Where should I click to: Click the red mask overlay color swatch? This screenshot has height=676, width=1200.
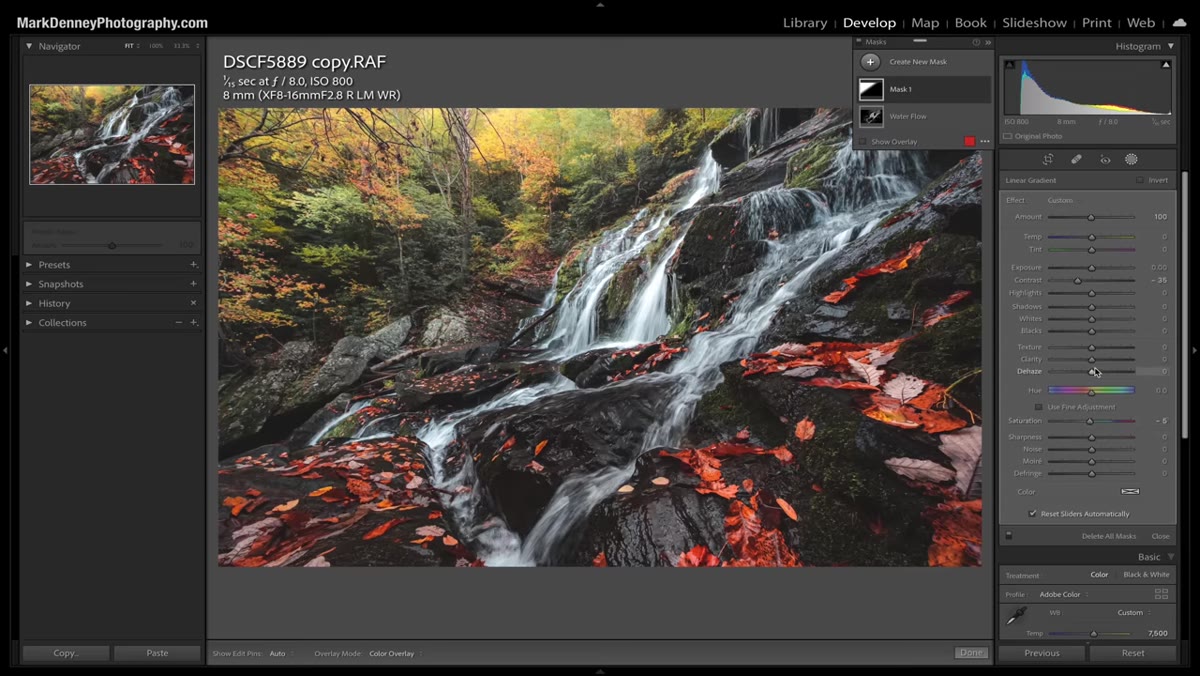[969, 142]
